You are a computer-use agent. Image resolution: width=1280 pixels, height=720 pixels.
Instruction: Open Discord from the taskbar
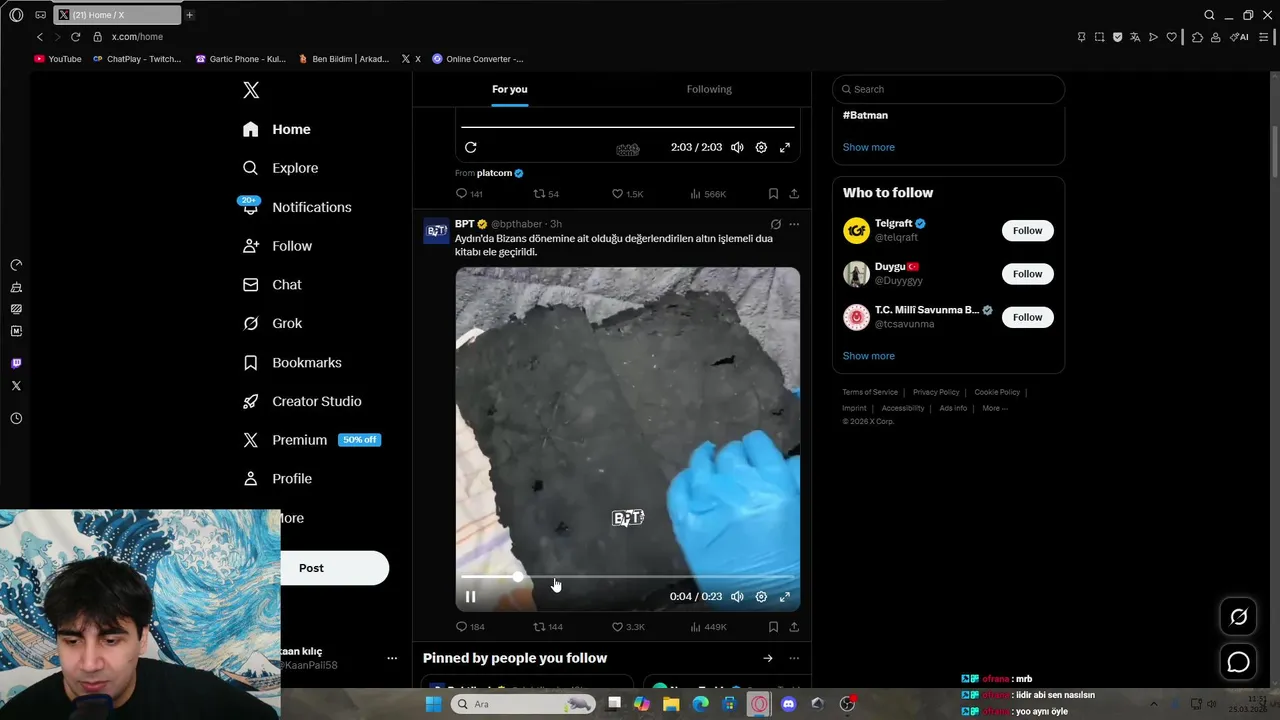[x=788, y=704]
